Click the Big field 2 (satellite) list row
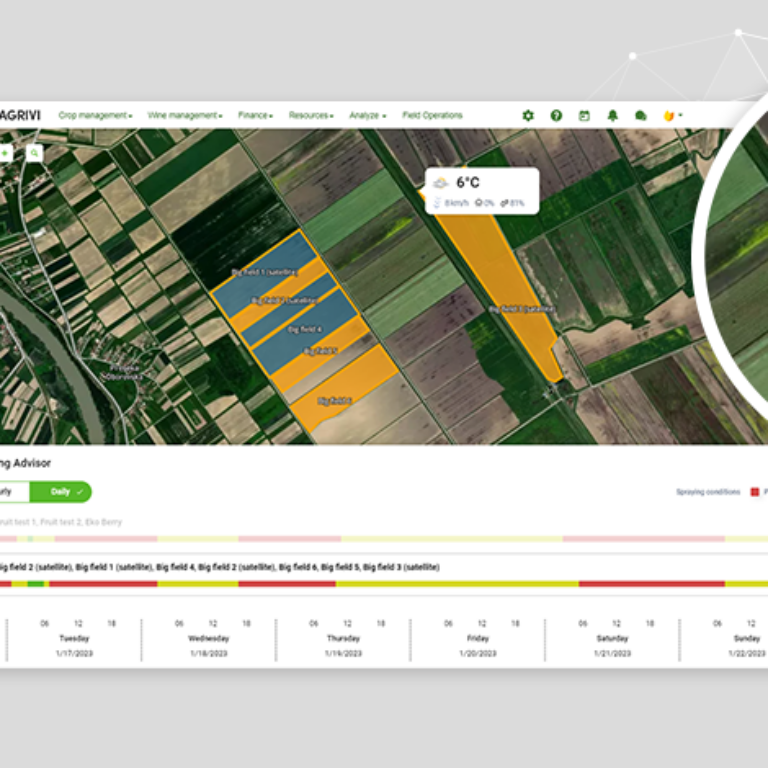Image resolution: width=768 pixels, height=768 pixels. [219, 567]
